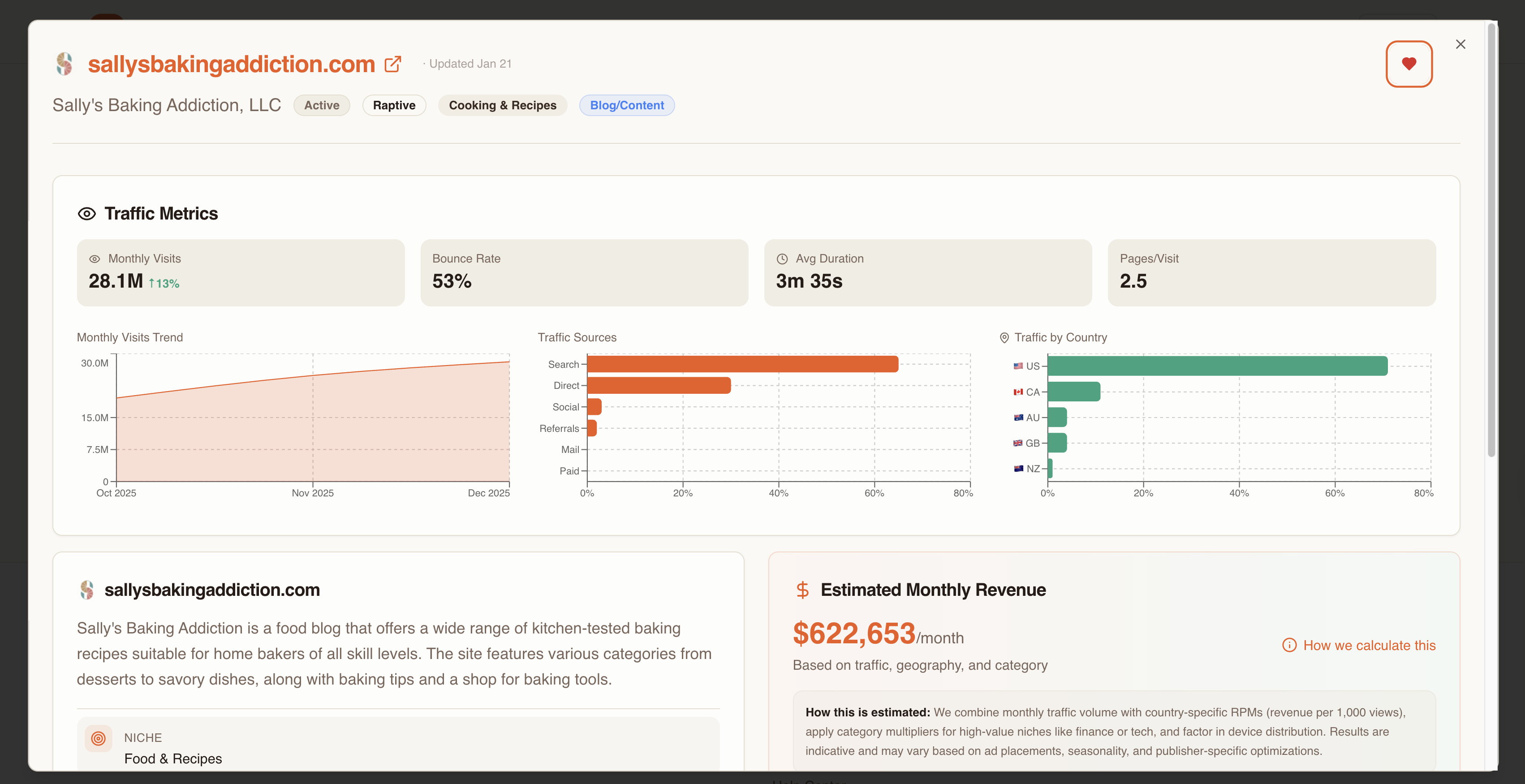The height and width of the screenshot is (784, 1525).
Task: Click the Raptive tag
Action: coord(394,105)
